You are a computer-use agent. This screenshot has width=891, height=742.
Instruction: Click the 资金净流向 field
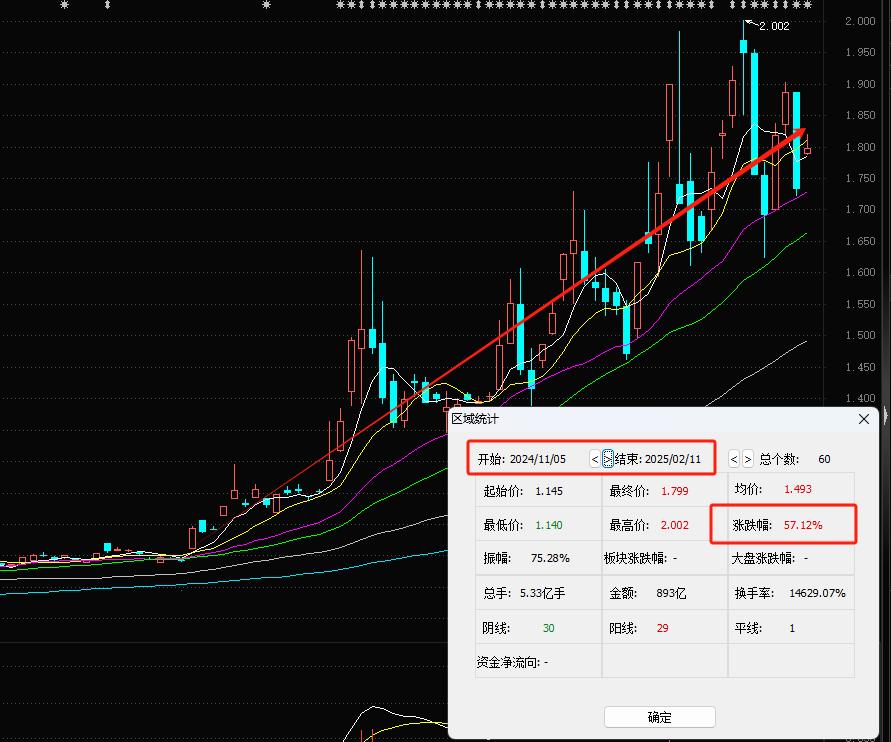(x=514, y=662)
